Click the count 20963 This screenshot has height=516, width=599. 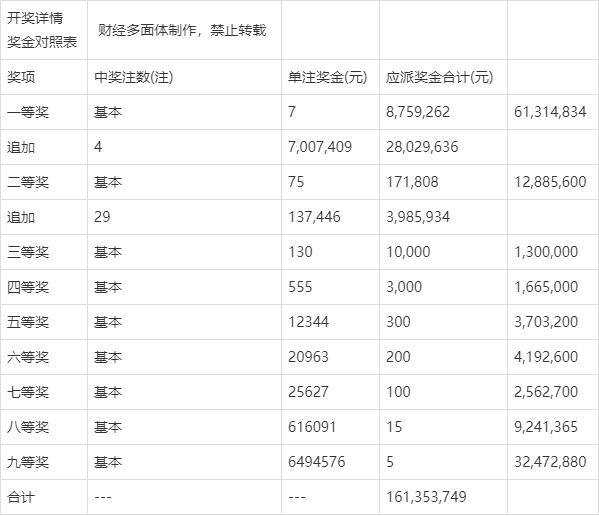click(308, 357)
